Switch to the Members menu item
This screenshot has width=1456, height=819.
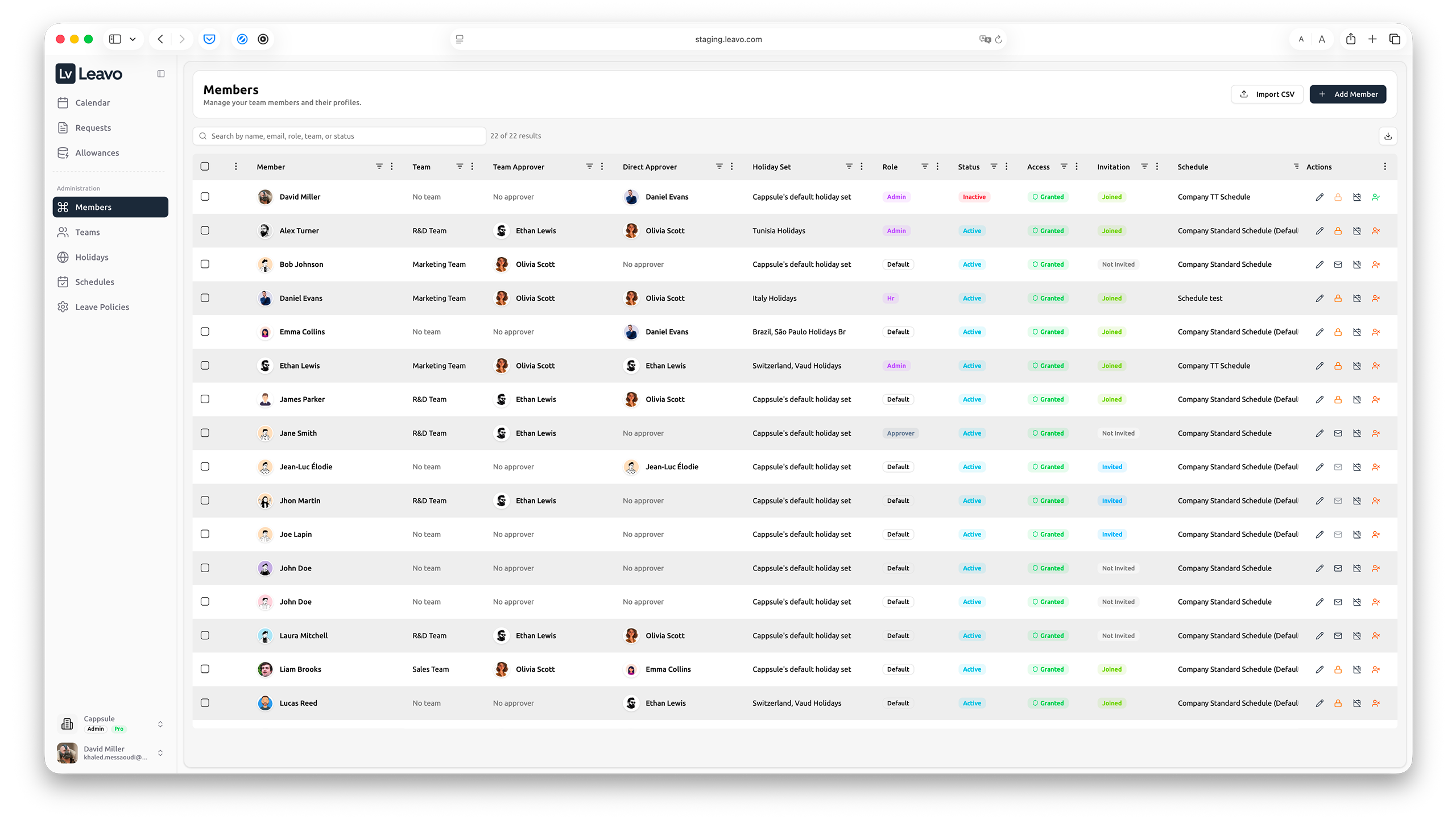click(x=93, y=207)
